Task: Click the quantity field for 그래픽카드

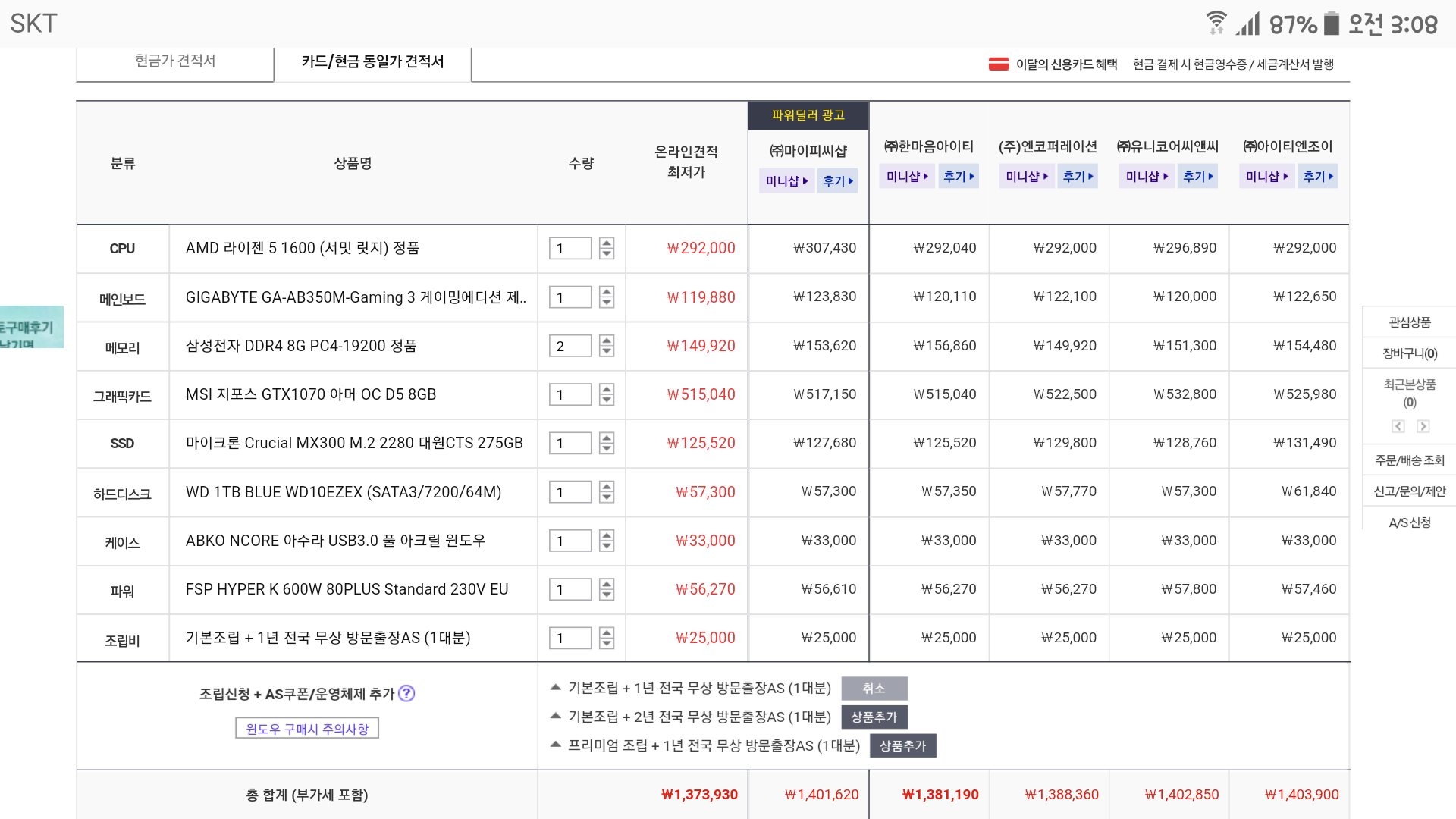Action: point(570,394)
